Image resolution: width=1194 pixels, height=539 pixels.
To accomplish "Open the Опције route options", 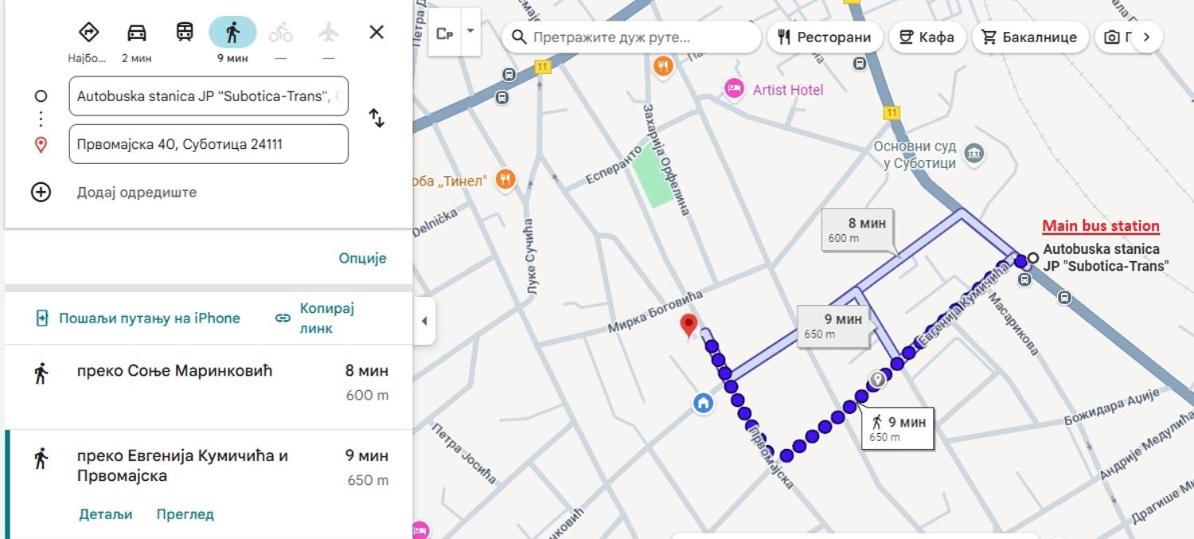I will (362, 258).
